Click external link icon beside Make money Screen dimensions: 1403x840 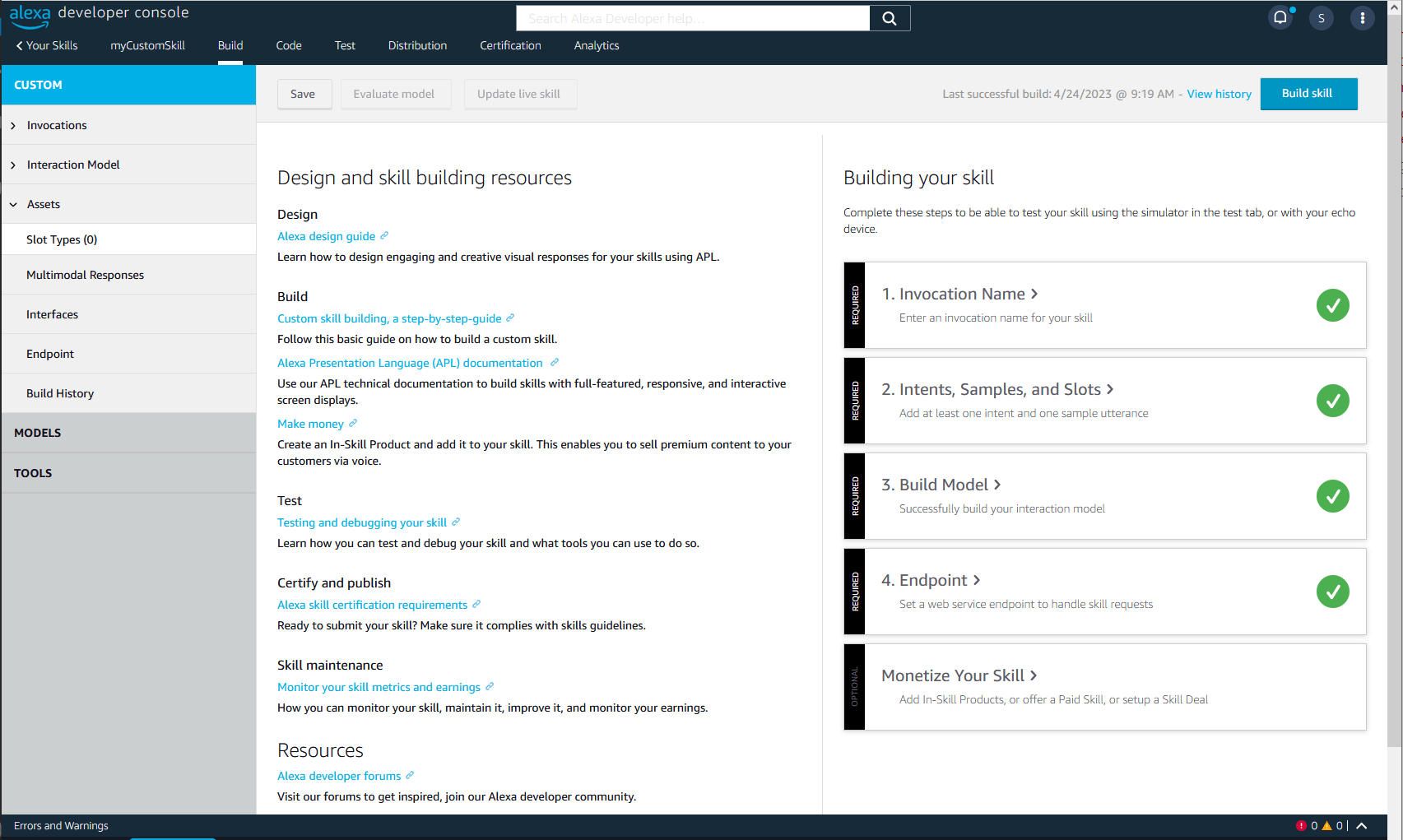click(x=353, y=423)
